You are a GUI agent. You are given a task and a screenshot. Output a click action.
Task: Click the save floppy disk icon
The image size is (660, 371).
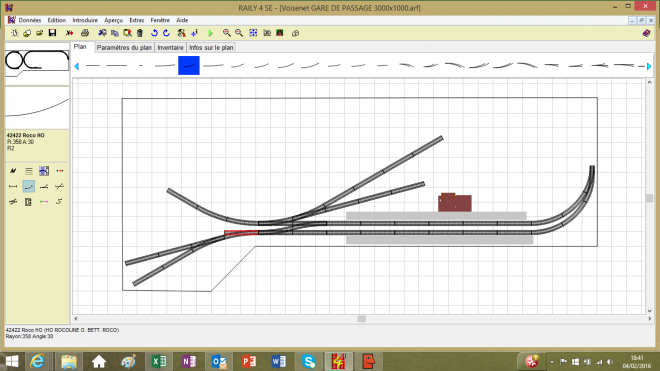52,33
